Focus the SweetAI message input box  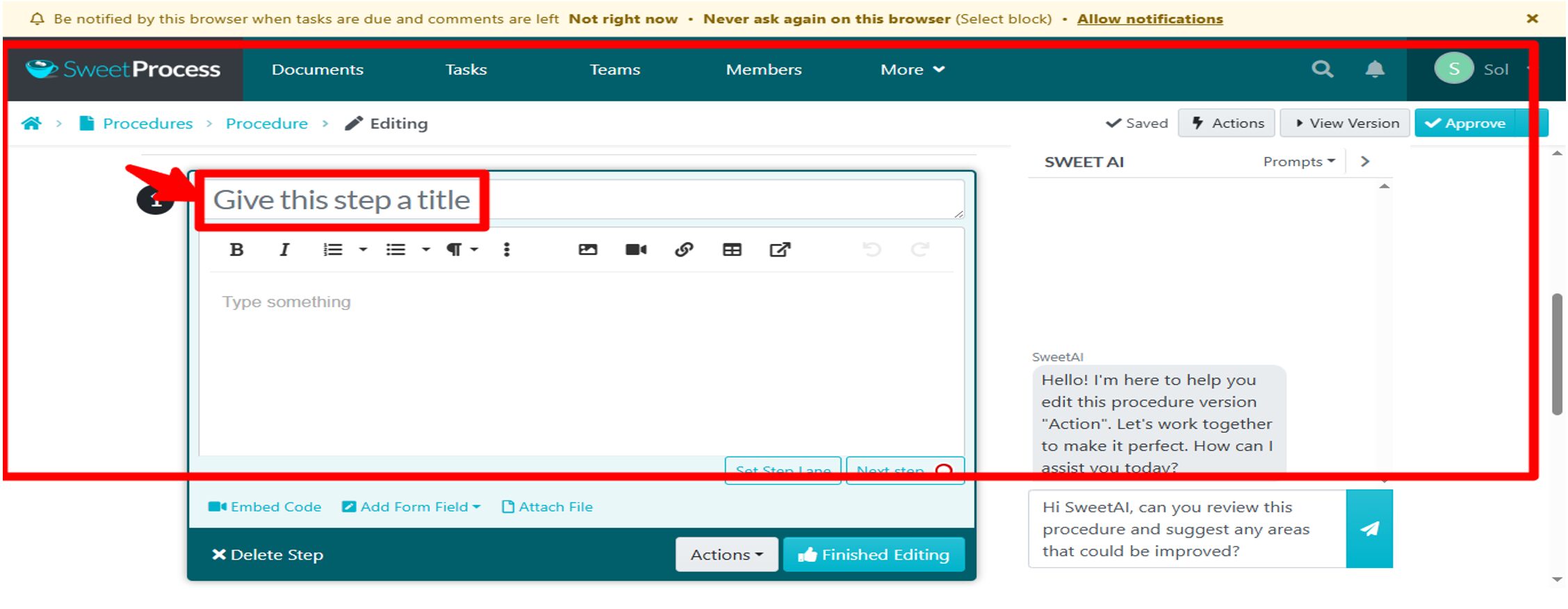[x=1187, y=529]
